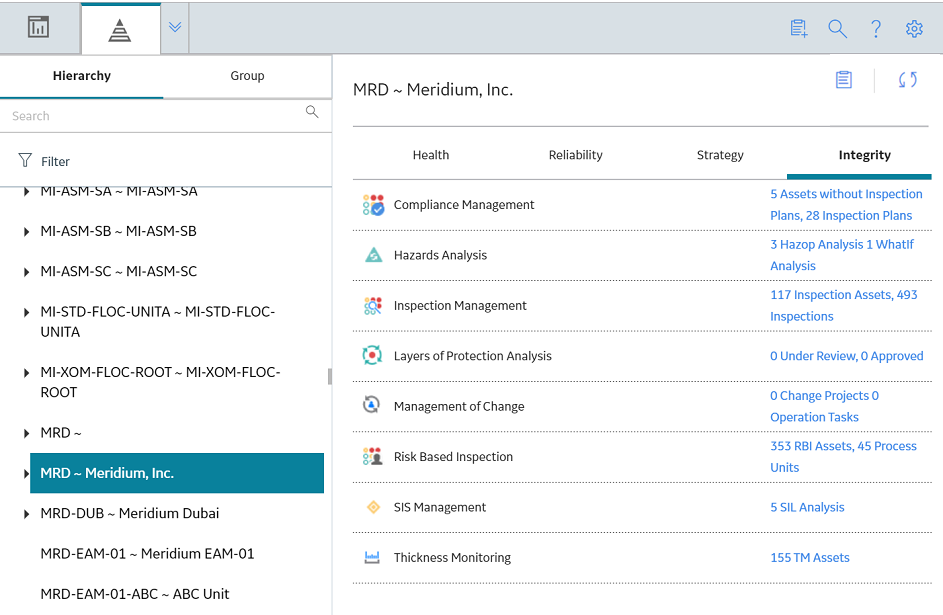The image size is (943, 615).
Task: Click the Compliance Management icon
Action: click(373, 205)
